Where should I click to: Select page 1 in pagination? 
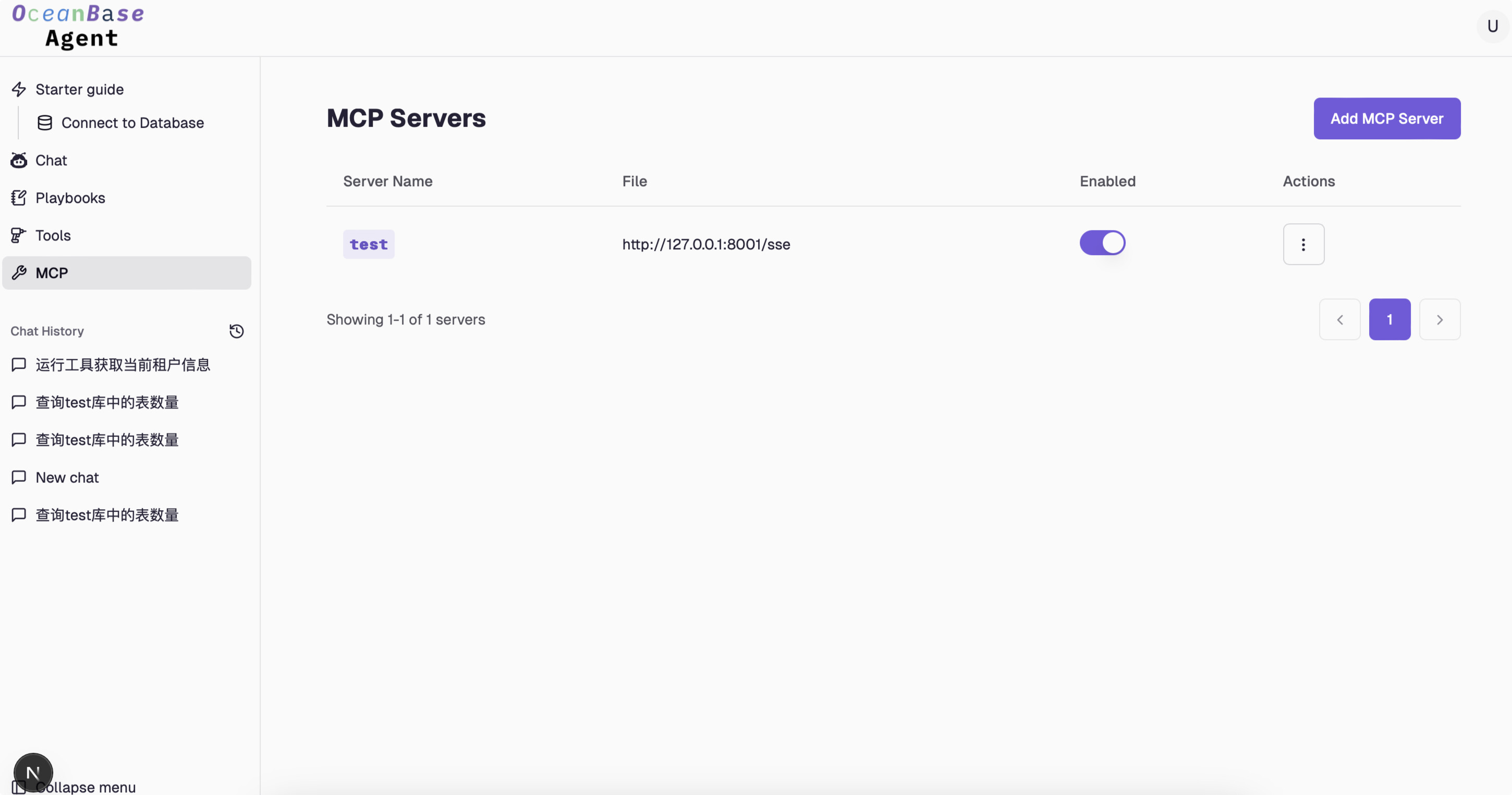pos(1390,319)
